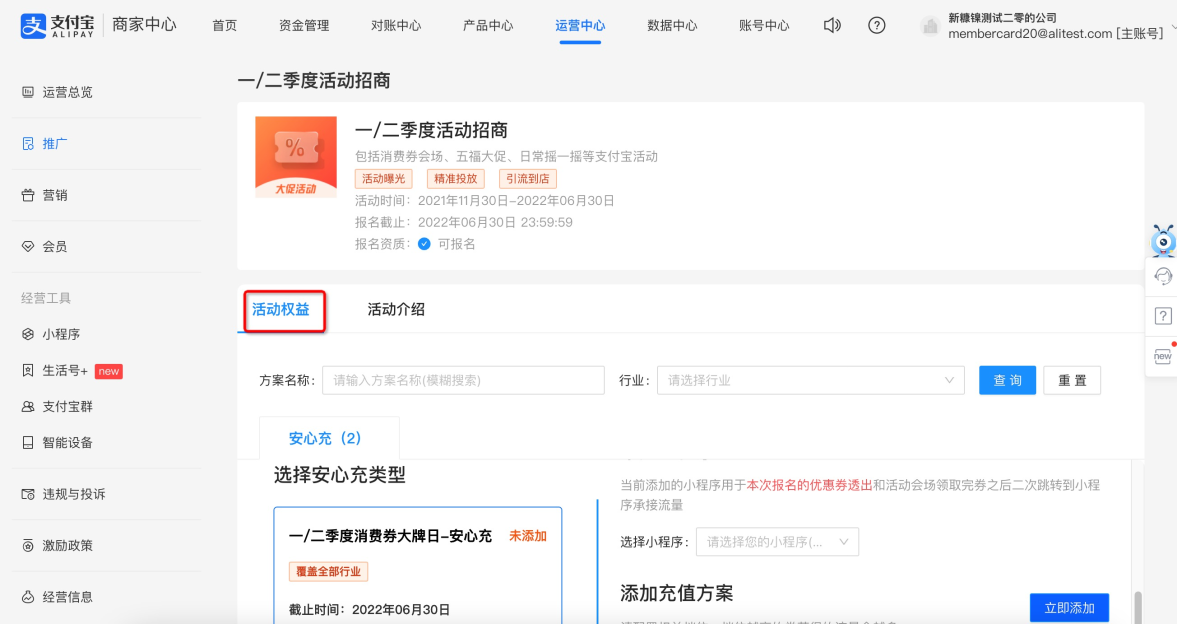Click the 方案名称 search input field

click(463, 381)
